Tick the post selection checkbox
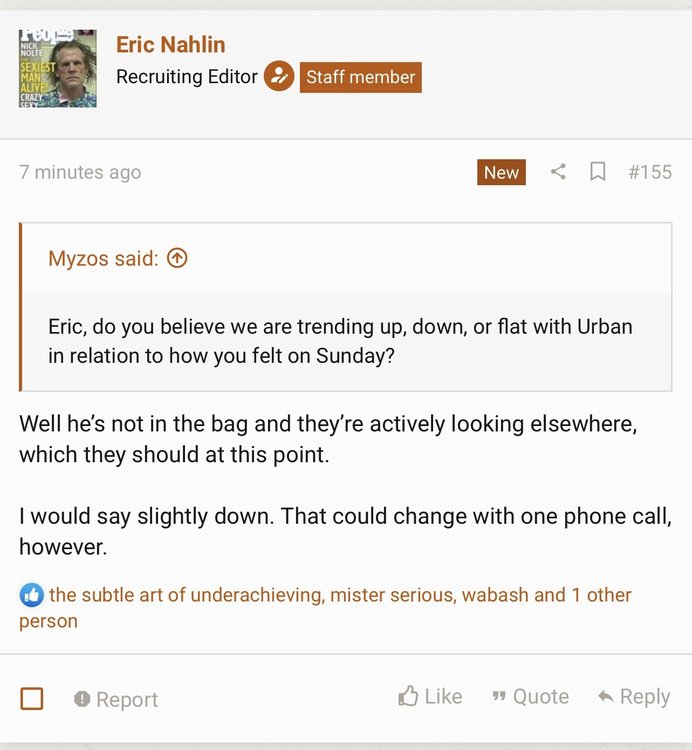 tap(32, 698)
